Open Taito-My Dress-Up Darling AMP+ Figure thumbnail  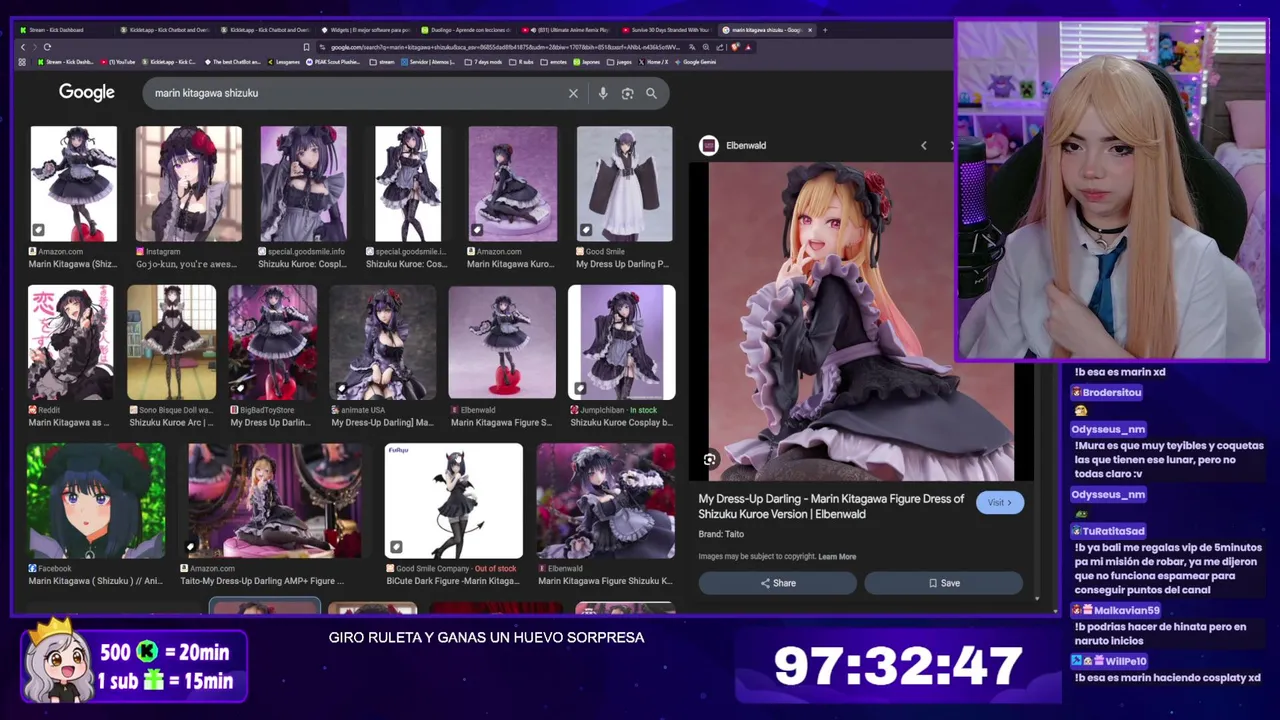pos(275,501)
